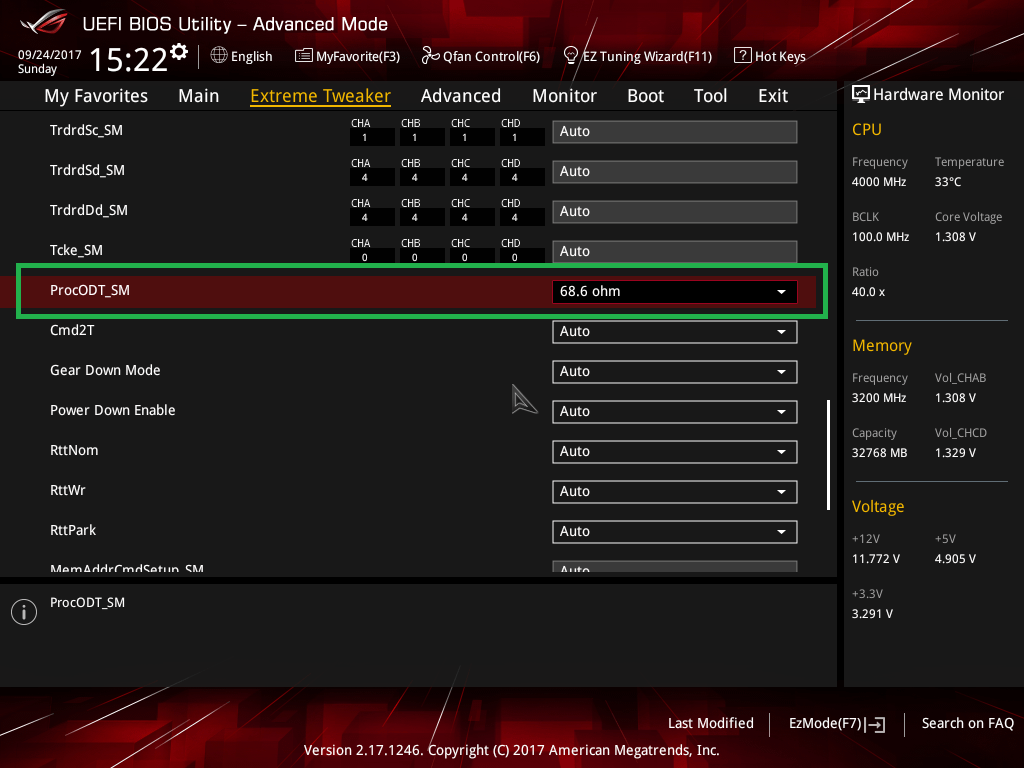Click the CPU frequency value 4000 MHz

(879, 182)
